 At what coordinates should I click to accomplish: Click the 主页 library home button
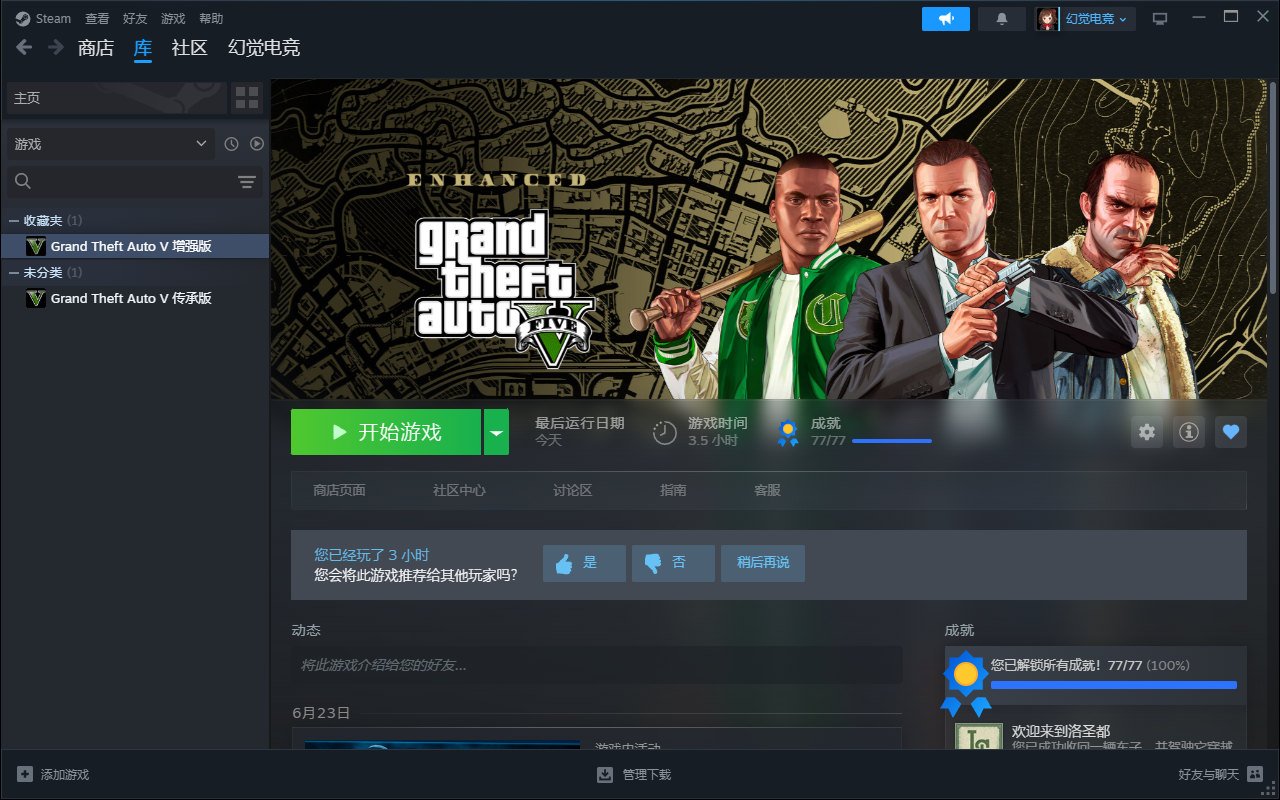[x=117, y=98]
